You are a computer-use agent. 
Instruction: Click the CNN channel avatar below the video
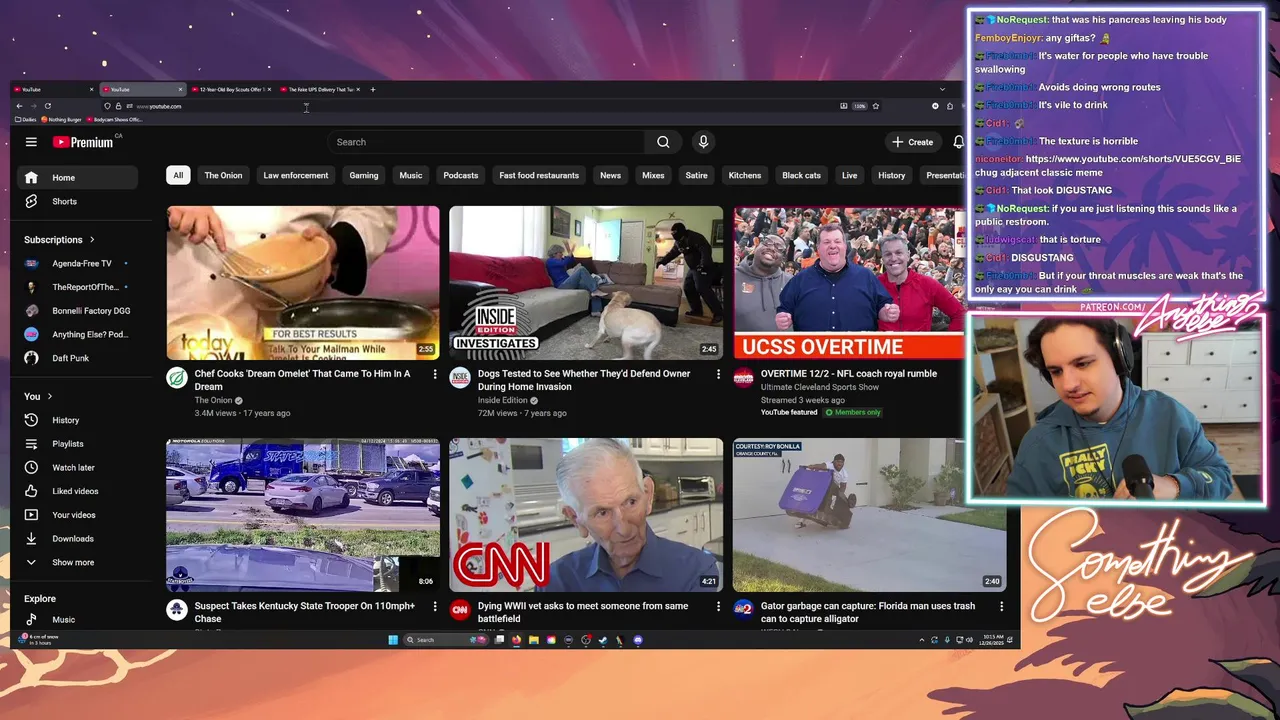[460, 610]
